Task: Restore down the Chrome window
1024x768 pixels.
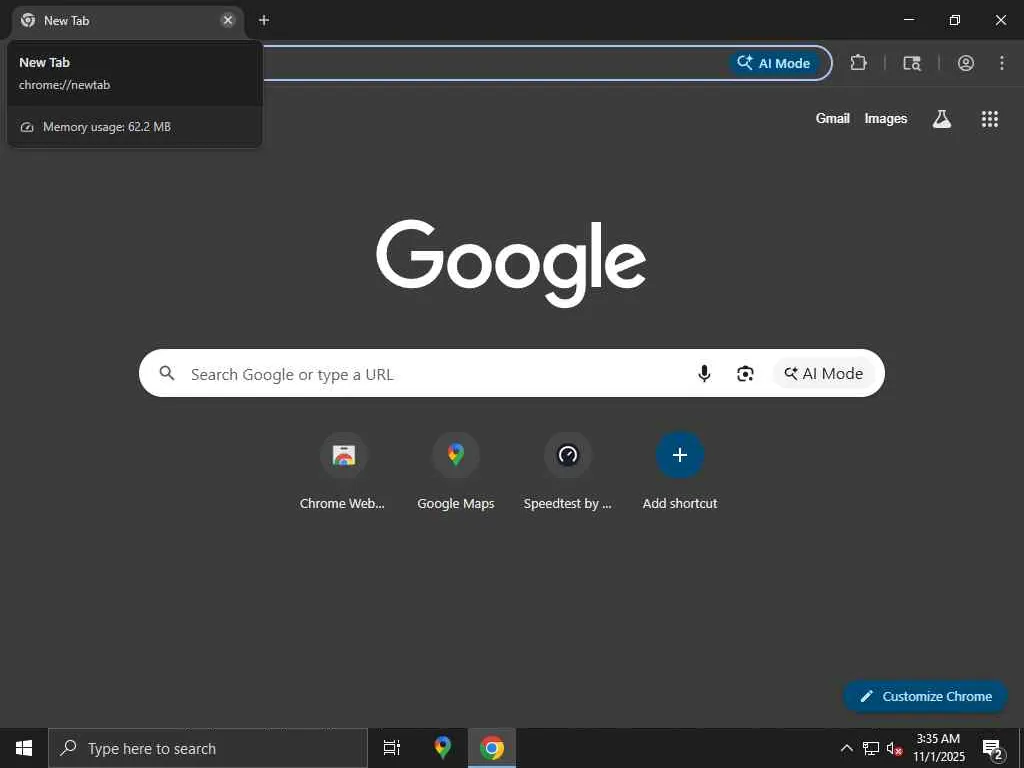Action: click(x=955, y=20)
